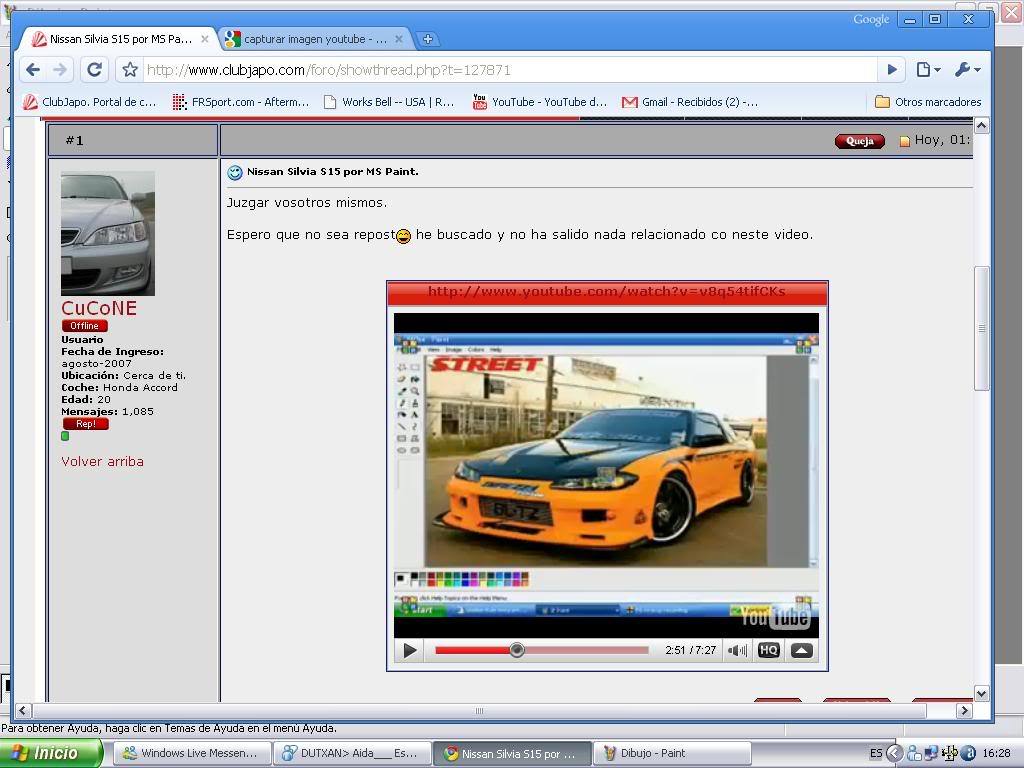Image resolution: width=1024 pixels, height=768 pixels.
Task: Click the post title Nissan Silvia S15 por MS Paint
Action: click(x=332, y=172)
